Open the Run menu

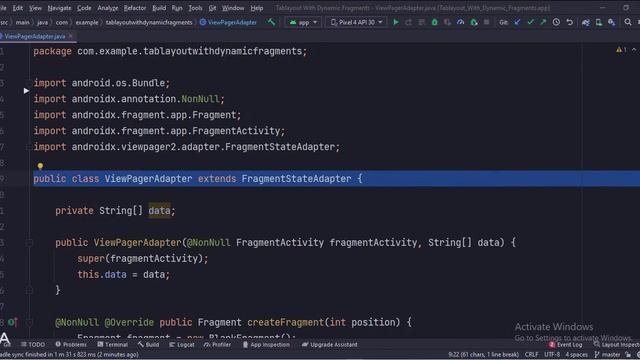pyautogui.click(x=177, y=8)
